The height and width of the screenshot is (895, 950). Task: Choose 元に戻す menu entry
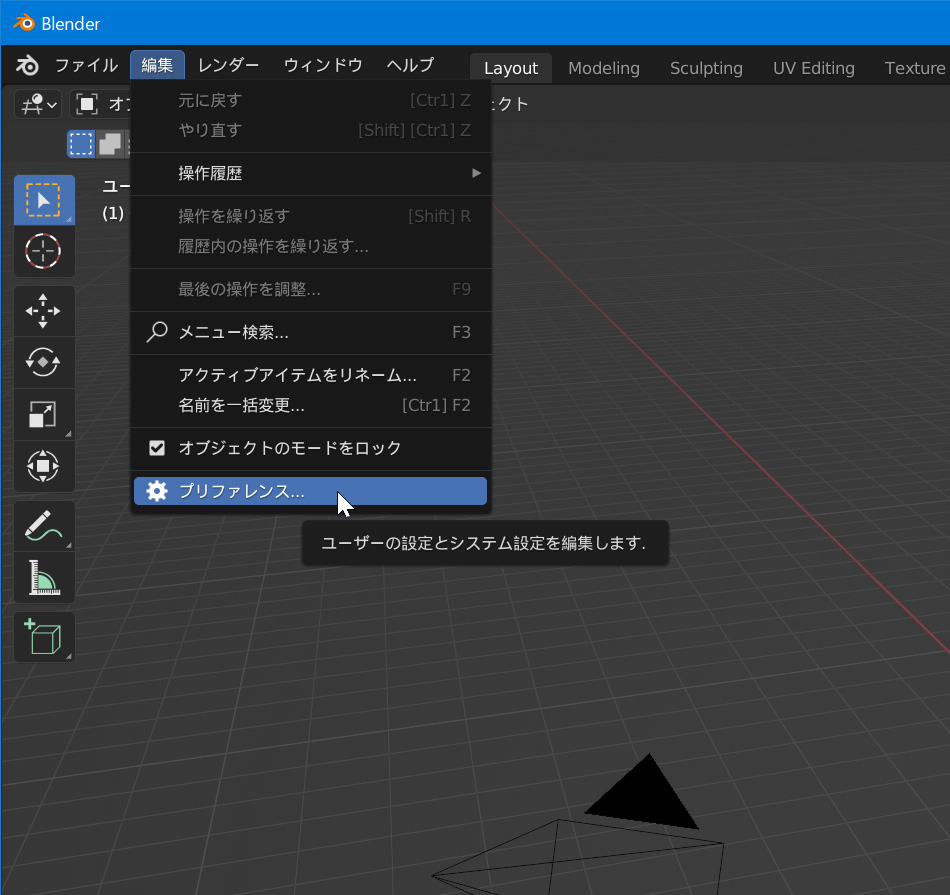tap(310, 100)
